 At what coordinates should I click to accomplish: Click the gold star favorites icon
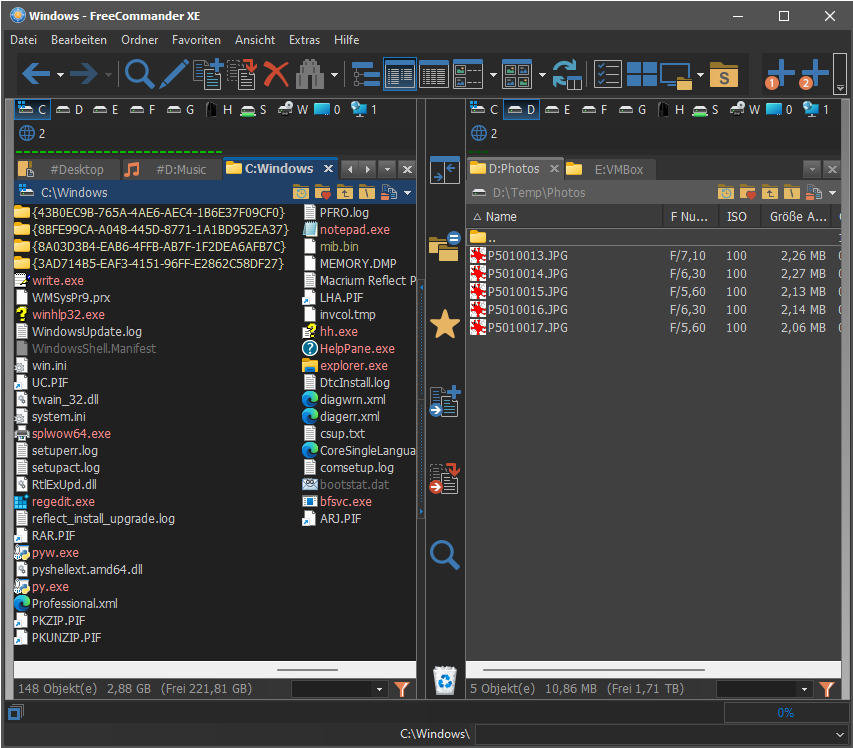445,324
